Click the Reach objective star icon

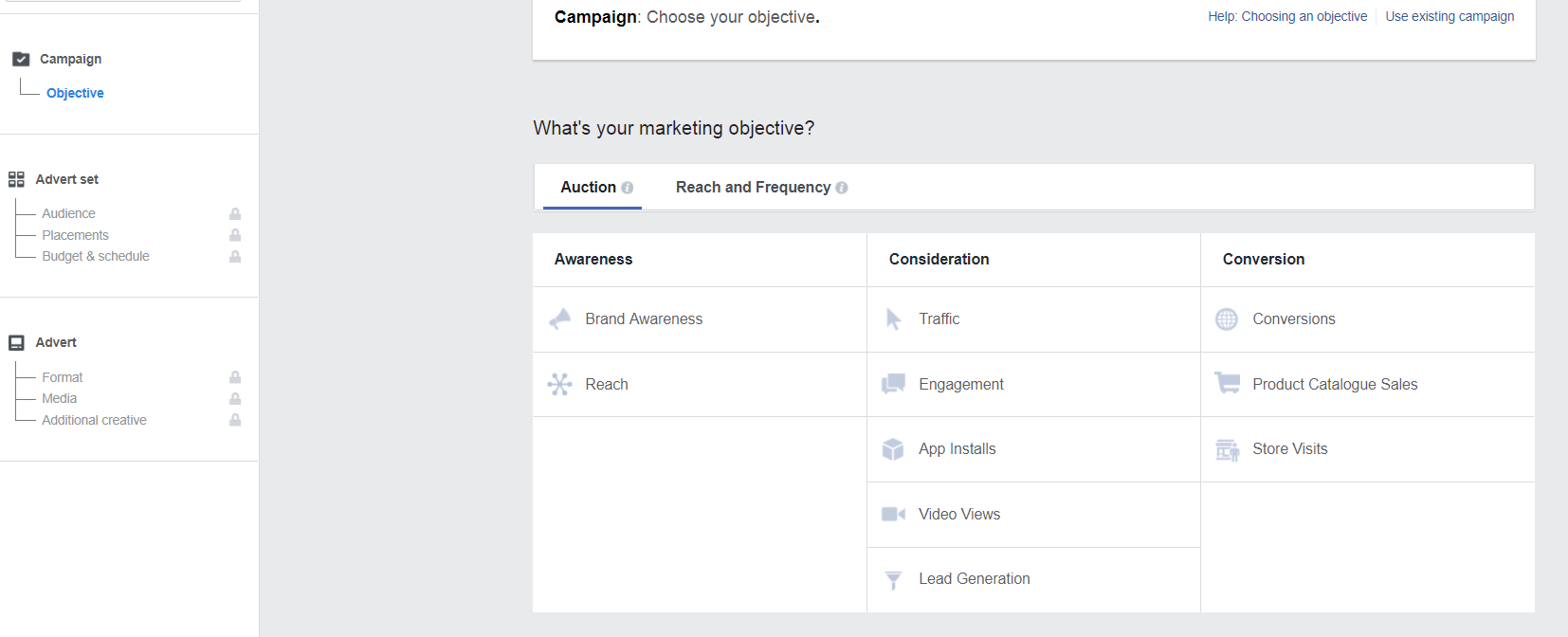(x=560, y=384)
